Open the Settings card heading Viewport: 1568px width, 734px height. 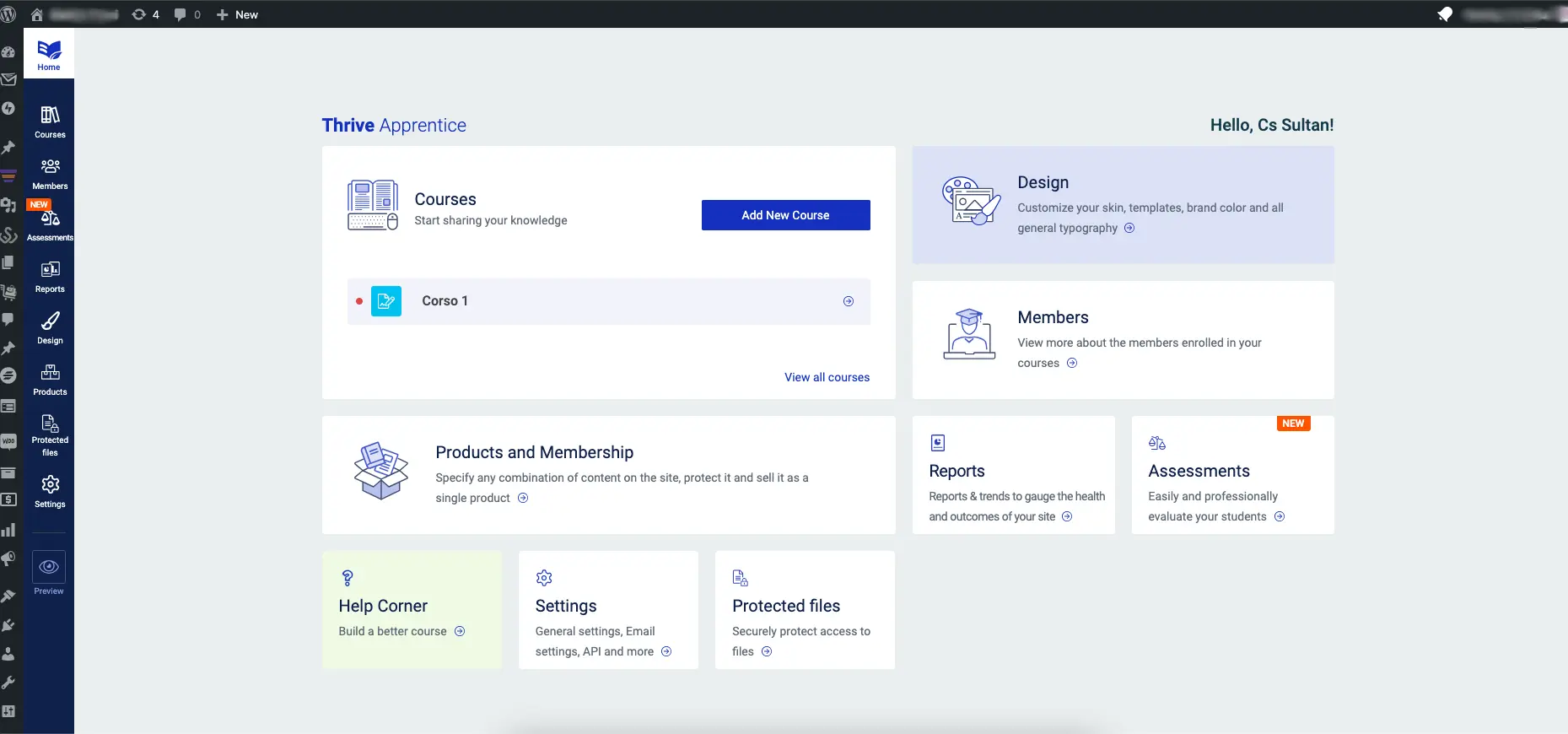click(566, 606)
